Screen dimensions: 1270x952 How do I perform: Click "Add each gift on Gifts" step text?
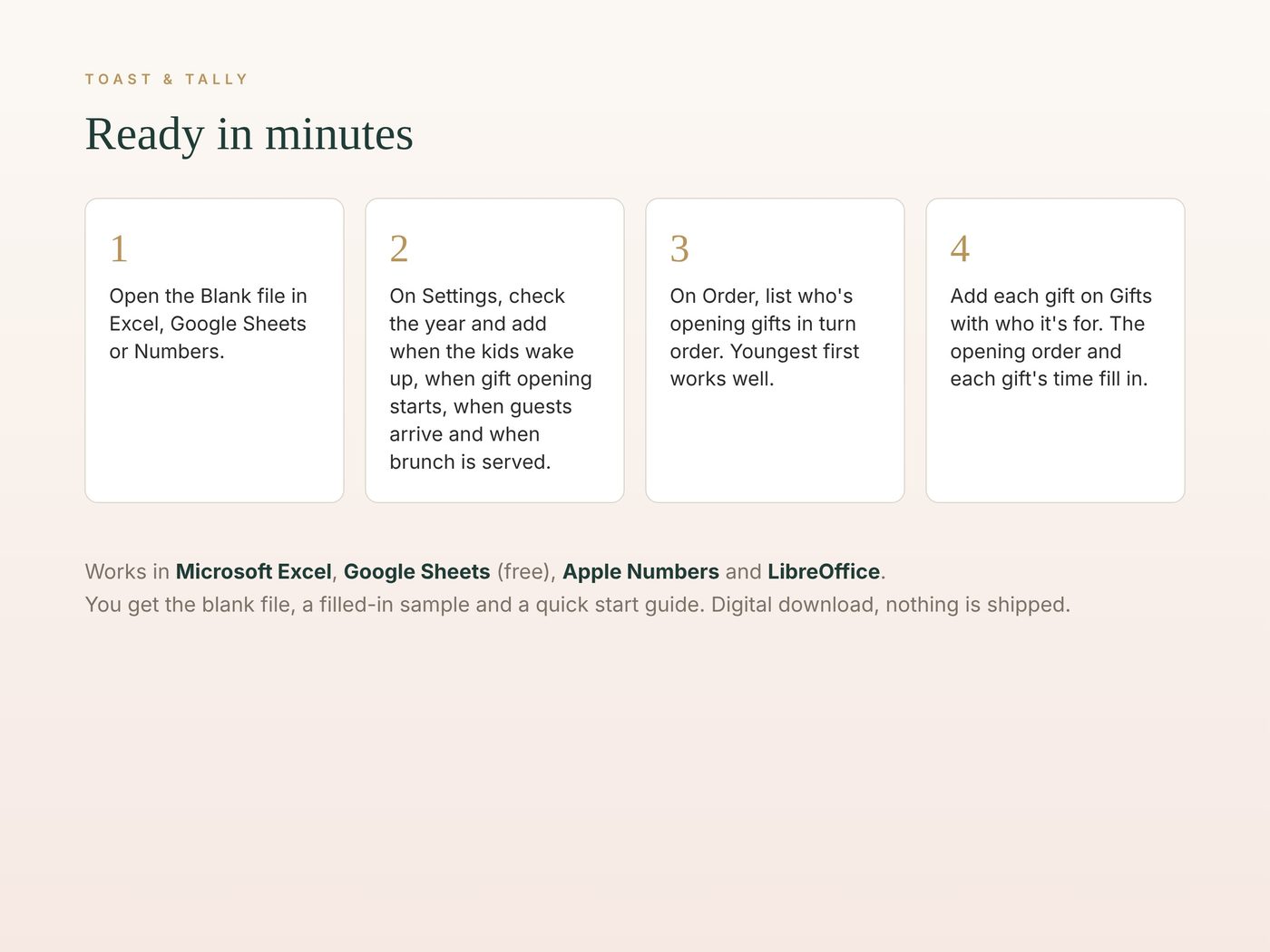point(1051,296)
